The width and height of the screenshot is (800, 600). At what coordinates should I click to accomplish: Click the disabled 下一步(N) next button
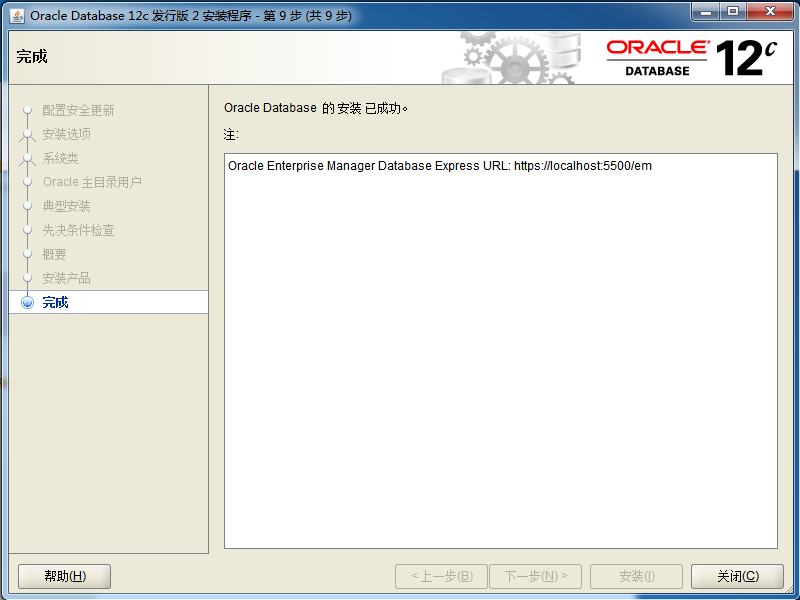(x=535, y=576)
